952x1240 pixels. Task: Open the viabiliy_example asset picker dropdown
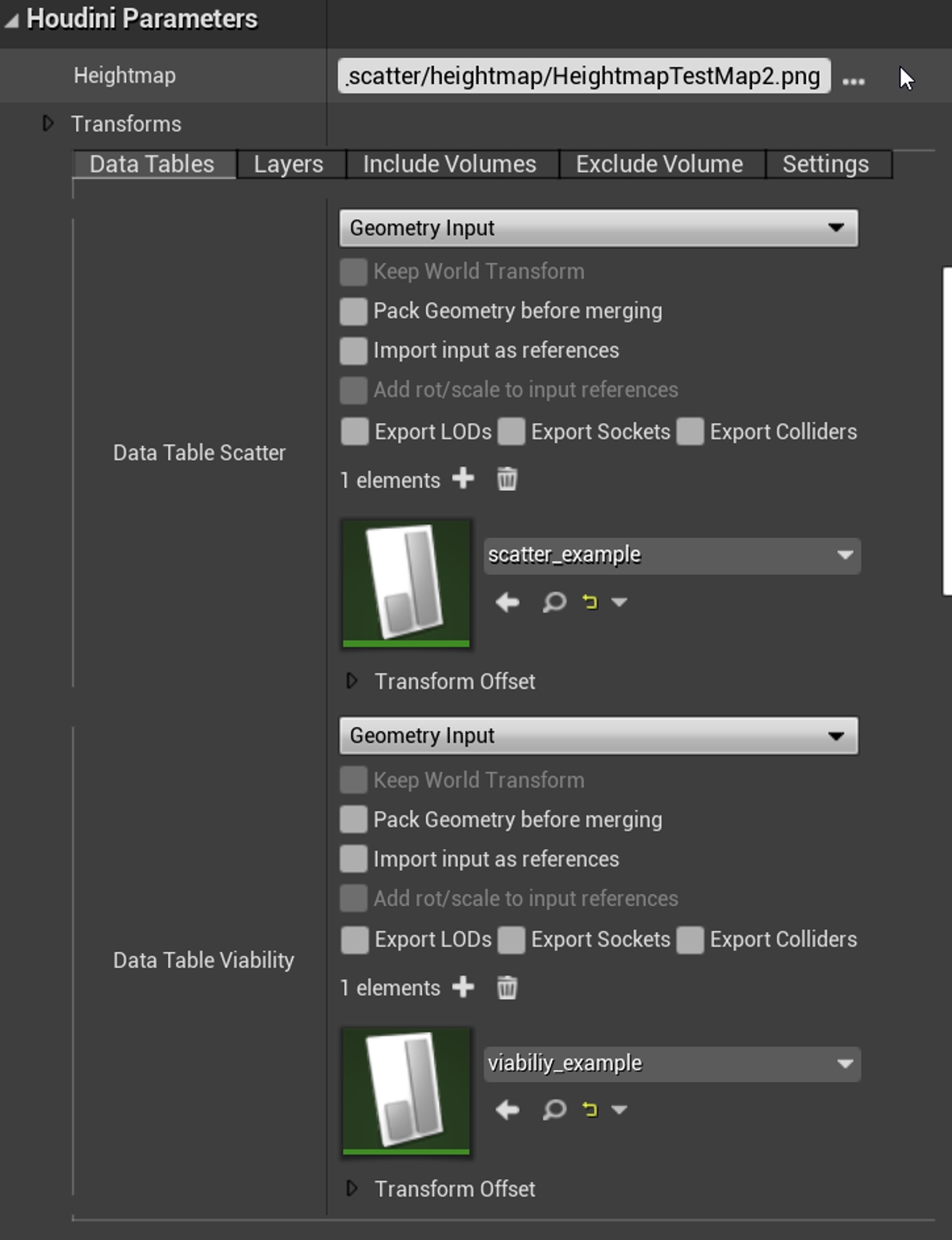(x=672, y=1064)
